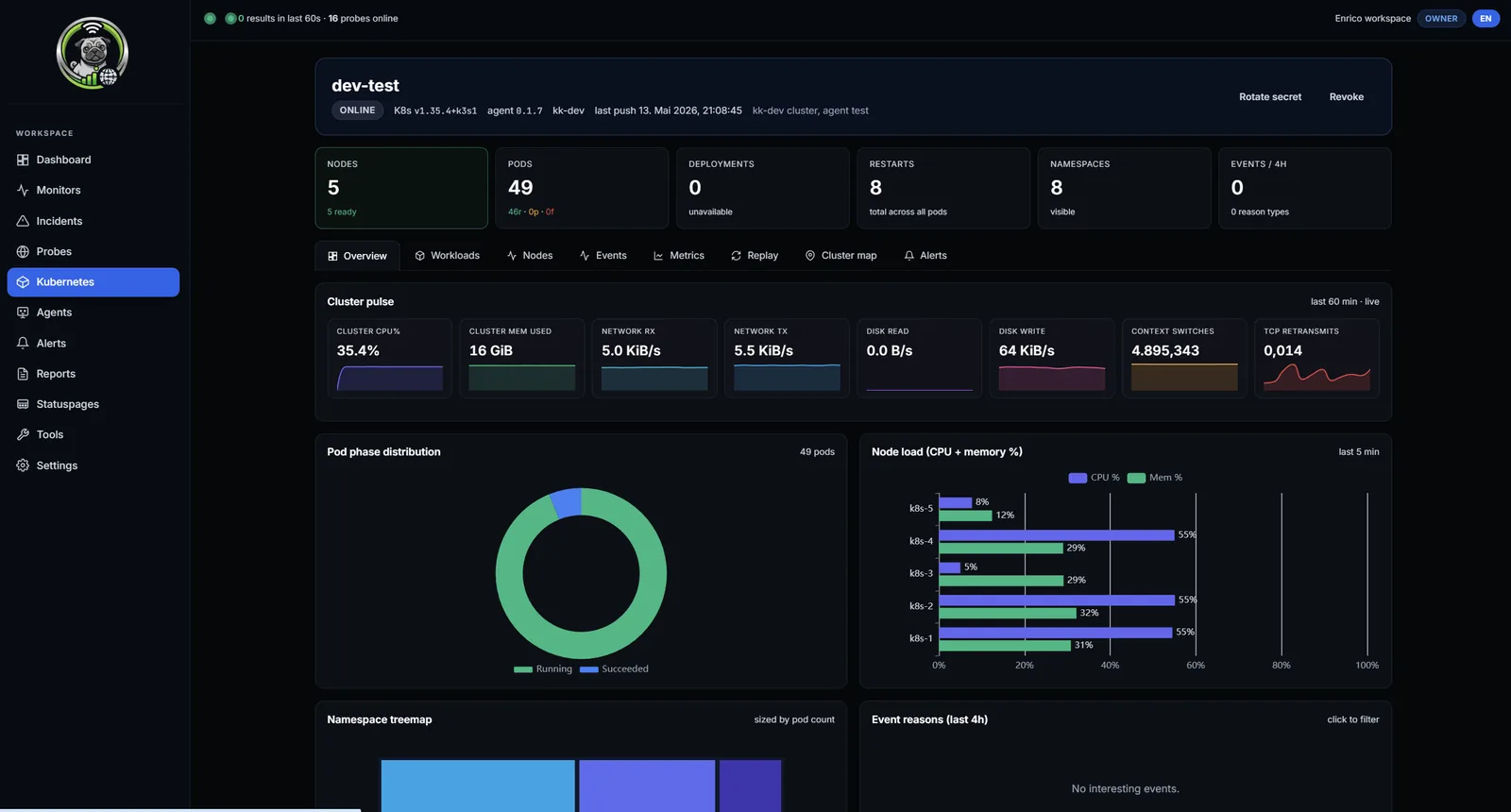Toggle the Succeeded legend entry
Screen dimensions: 1511x812
(614, 668)
